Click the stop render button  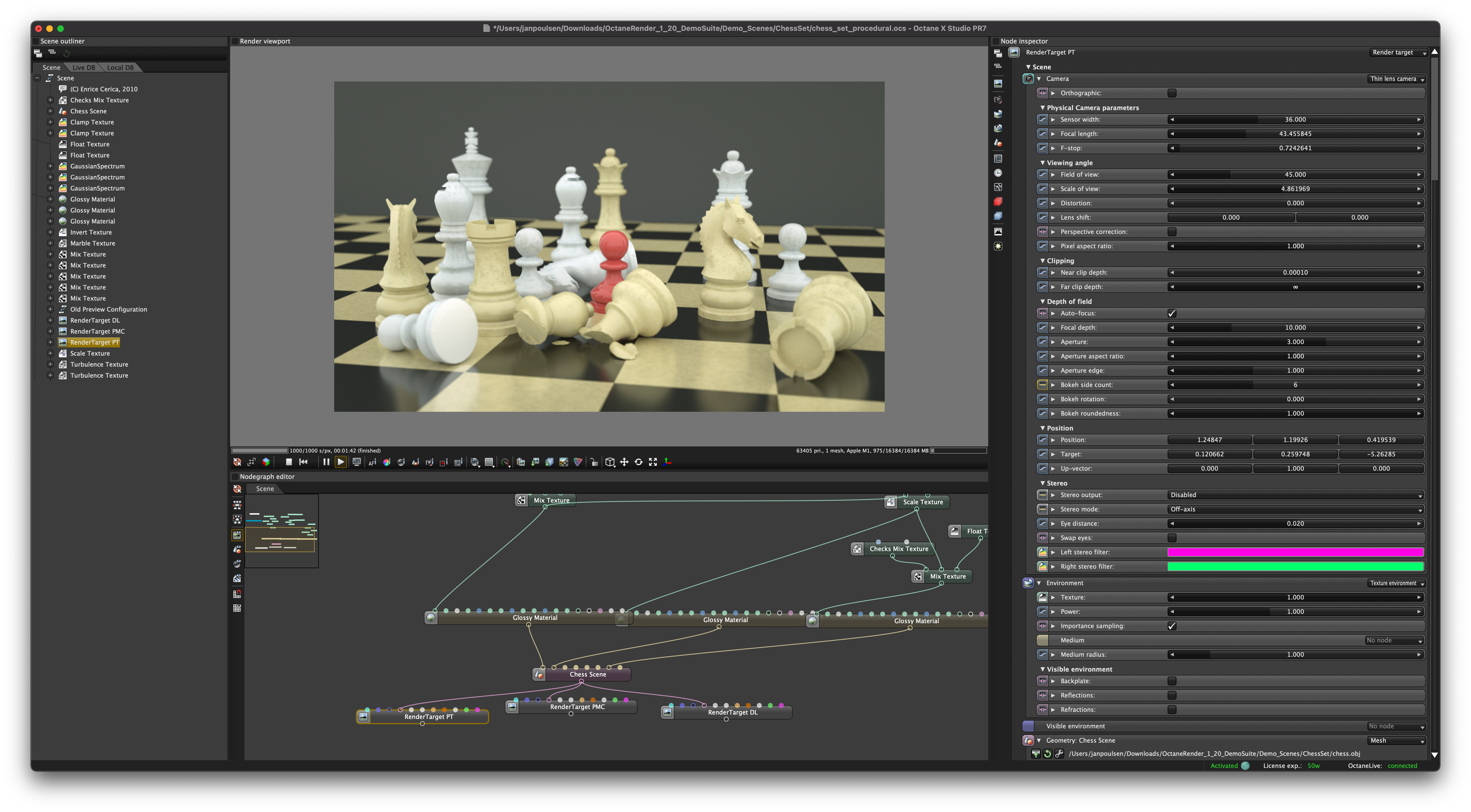289,462
